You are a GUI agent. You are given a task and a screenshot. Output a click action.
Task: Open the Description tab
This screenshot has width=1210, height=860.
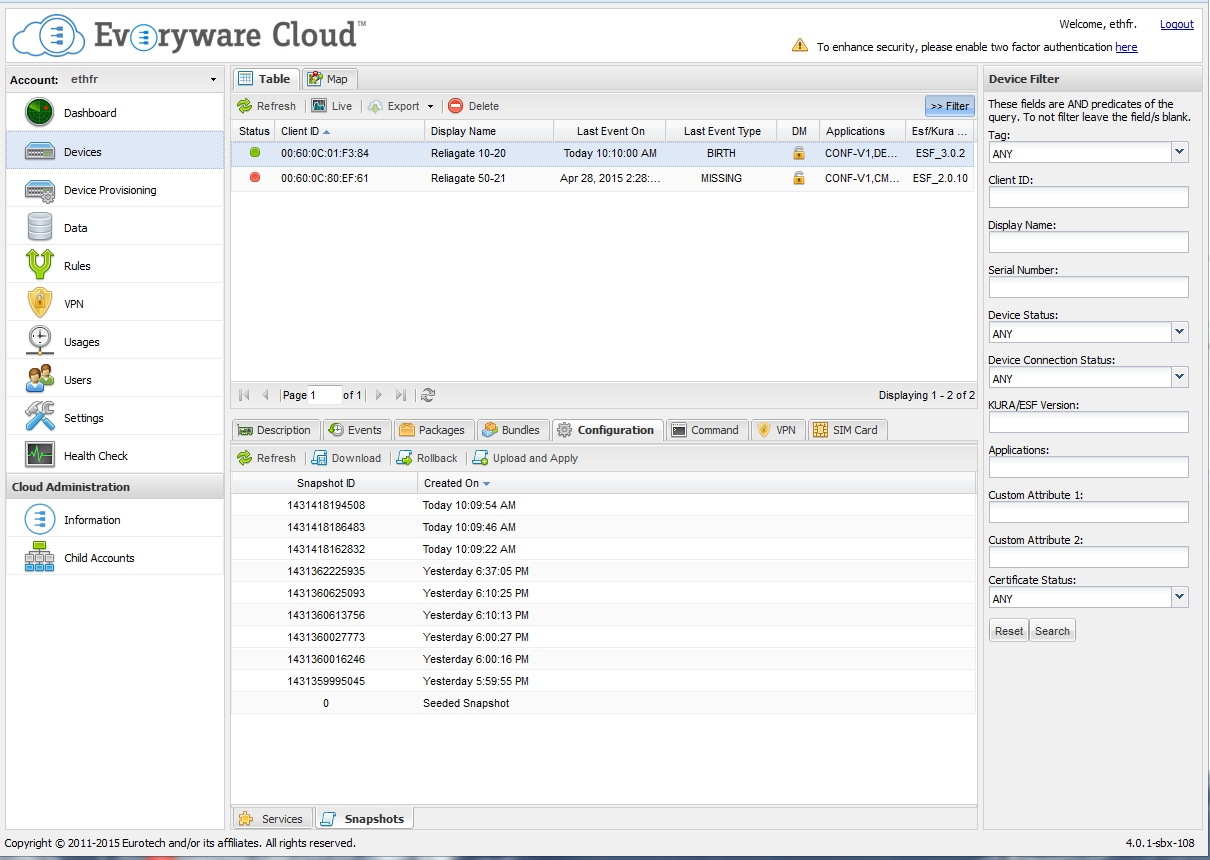click(x=275, y=430)
